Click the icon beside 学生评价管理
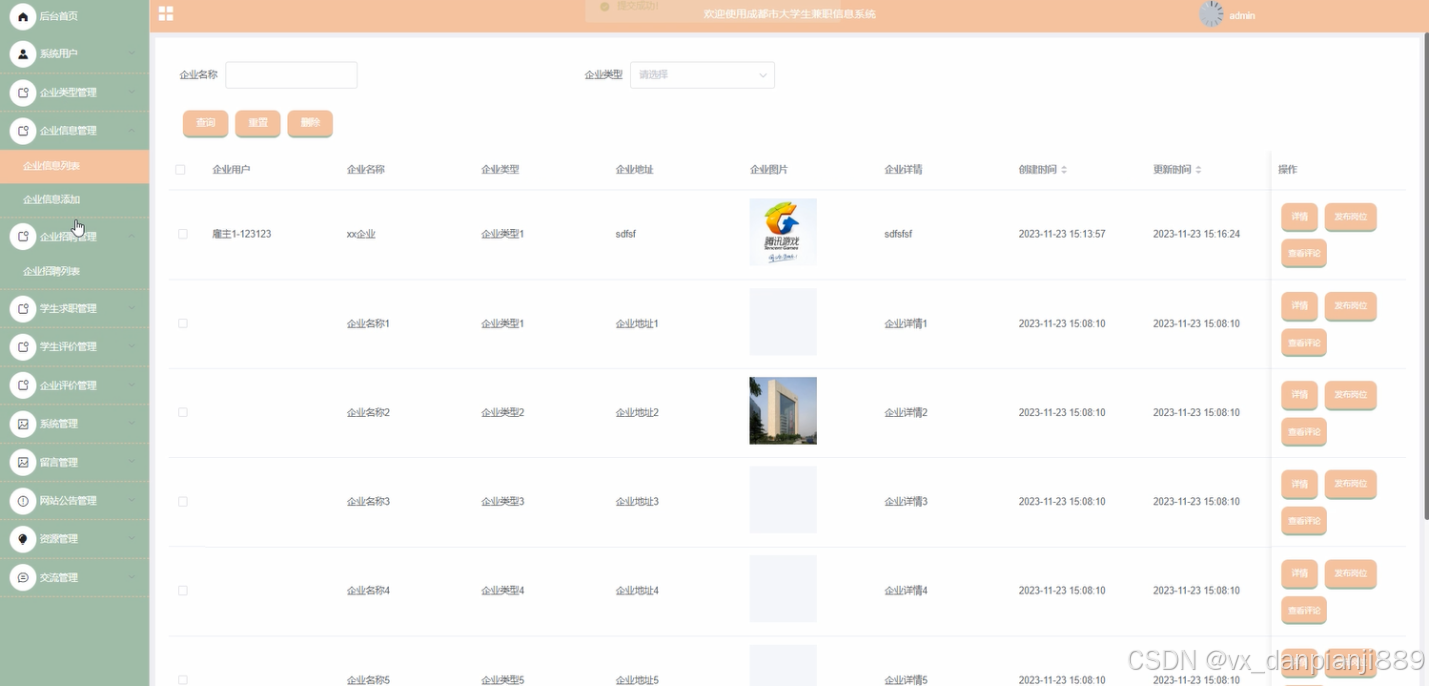The image size is (1429, 686). pyautogui.click(x=23, y=347)
